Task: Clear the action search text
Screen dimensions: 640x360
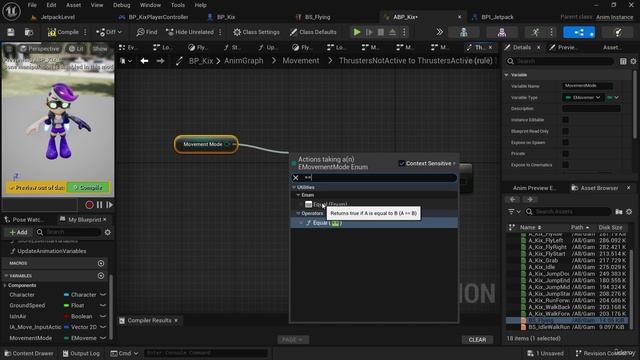Action: [296, 178]
